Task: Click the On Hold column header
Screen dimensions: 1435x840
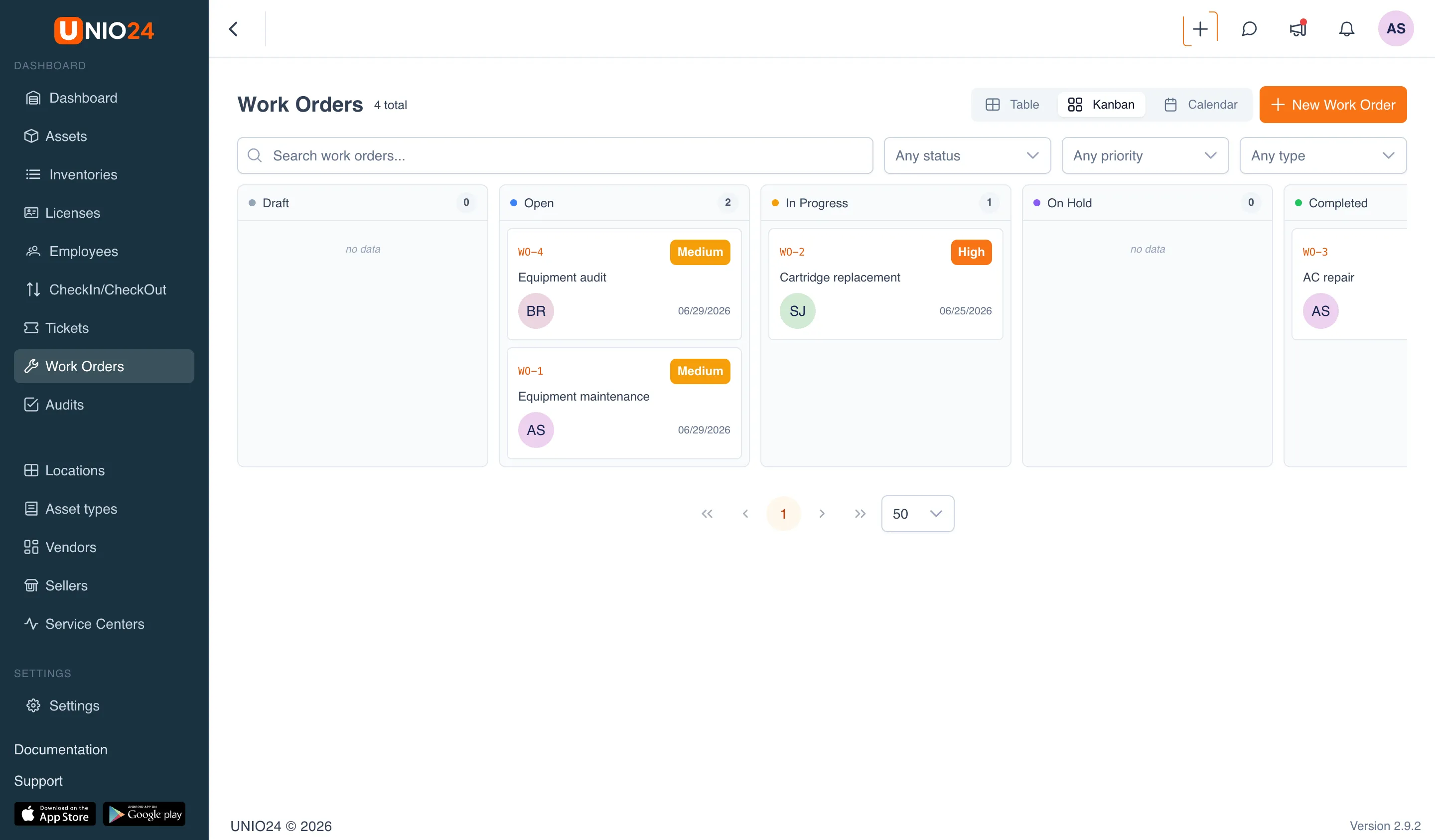Action: click(x=1147, y=203)
